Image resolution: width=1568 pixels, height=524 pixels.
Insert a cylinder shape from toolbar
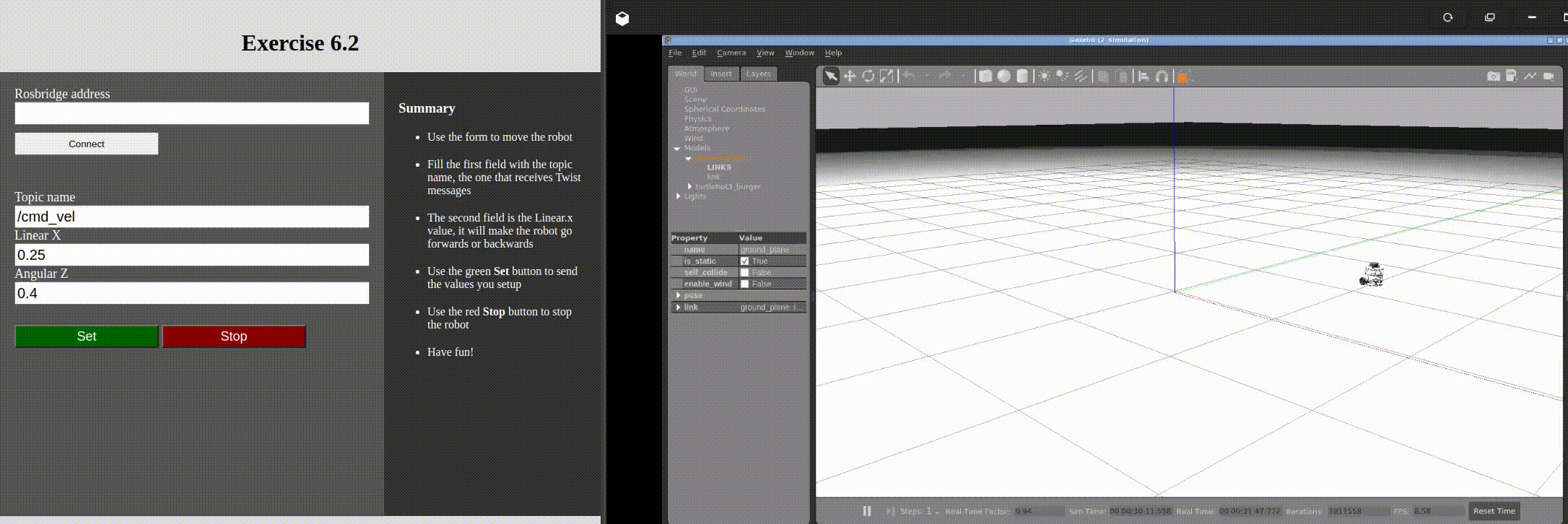click(1022, 77)
